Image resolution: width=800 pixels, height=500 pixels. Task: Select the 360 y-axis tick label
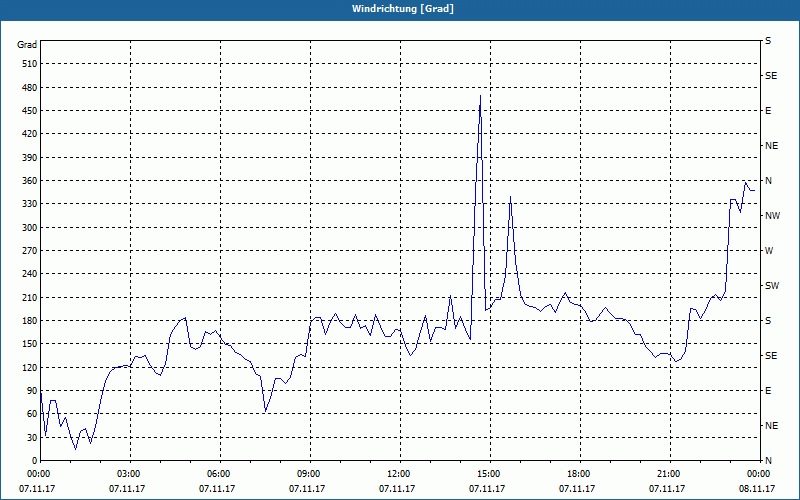(x=31, y=181)
